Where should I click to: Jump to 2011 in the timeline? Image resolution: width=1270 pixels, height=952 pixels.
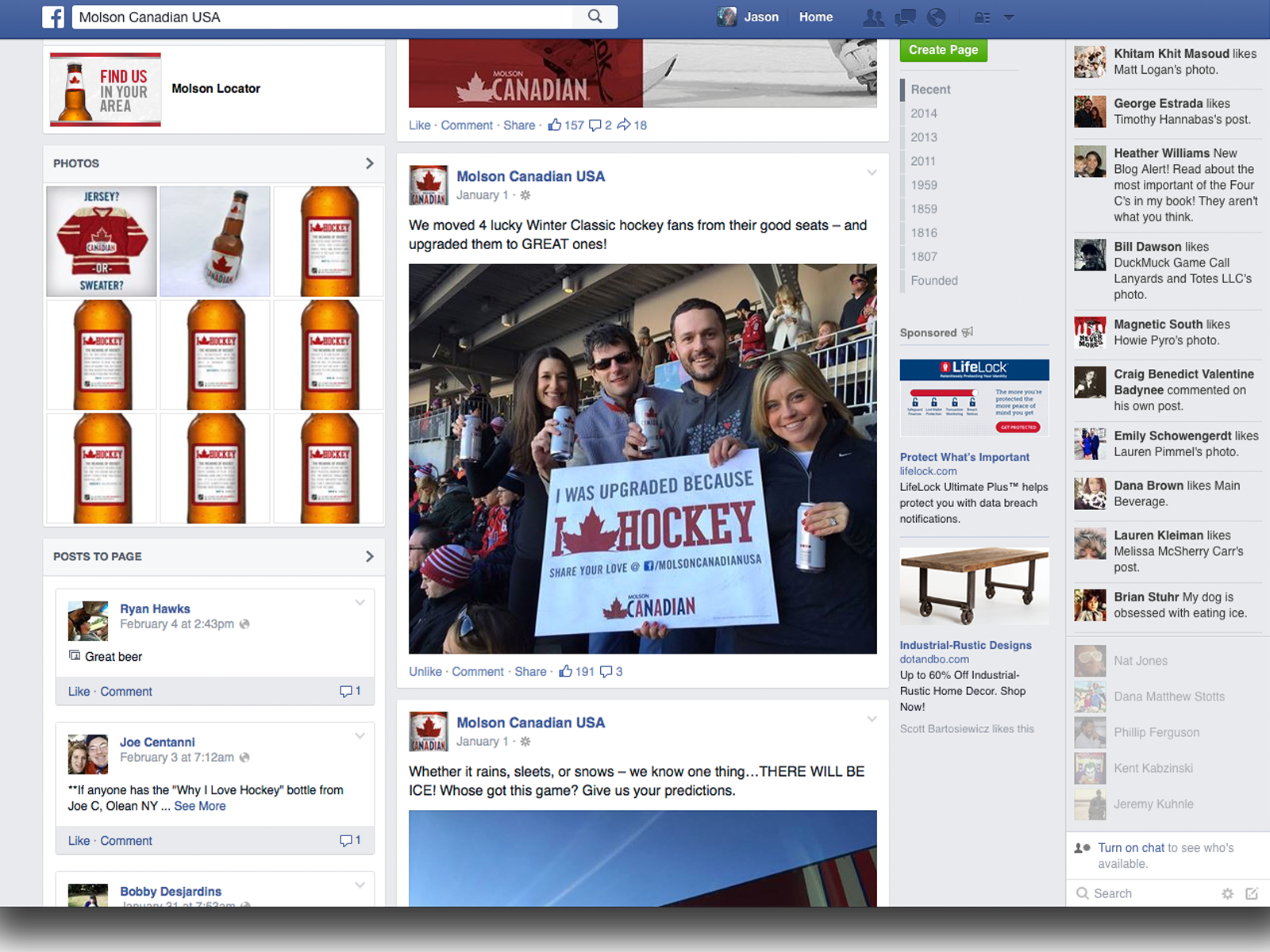click(x=923, y=161)
